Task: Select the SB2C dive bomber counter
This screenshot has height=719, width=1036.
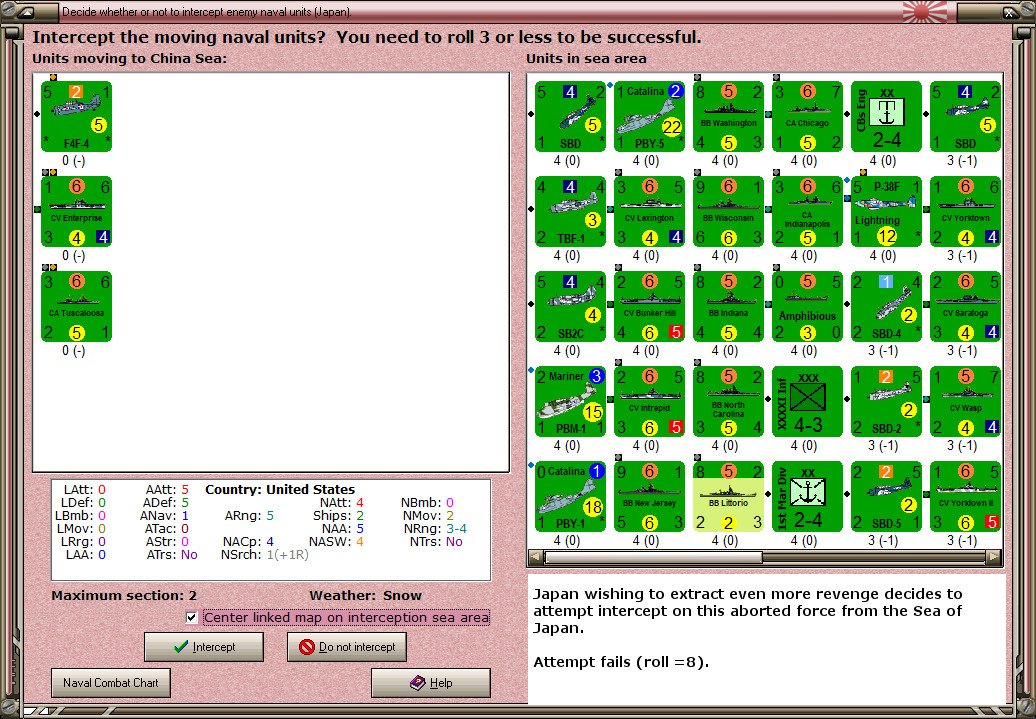Action: [x=570, y=307]
